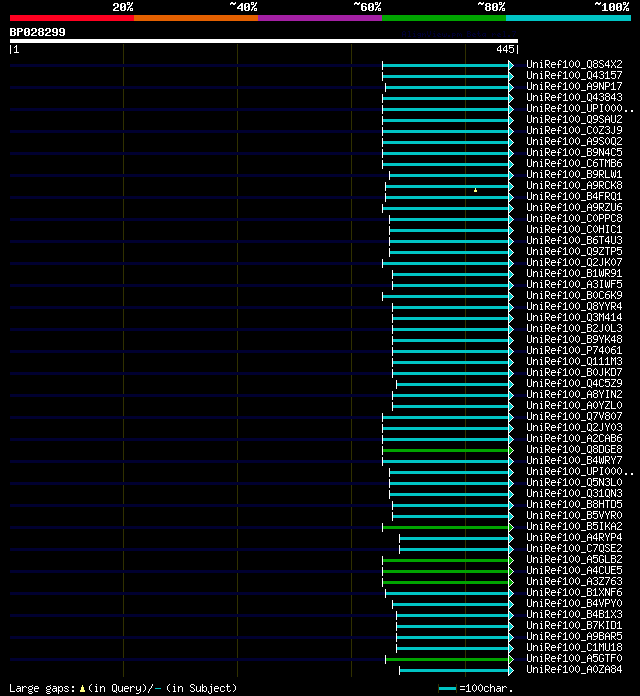This screenshot has height=696, width=640.
Task: Select the UniRef100_Q2JK07 label
Action: [574, 262]
